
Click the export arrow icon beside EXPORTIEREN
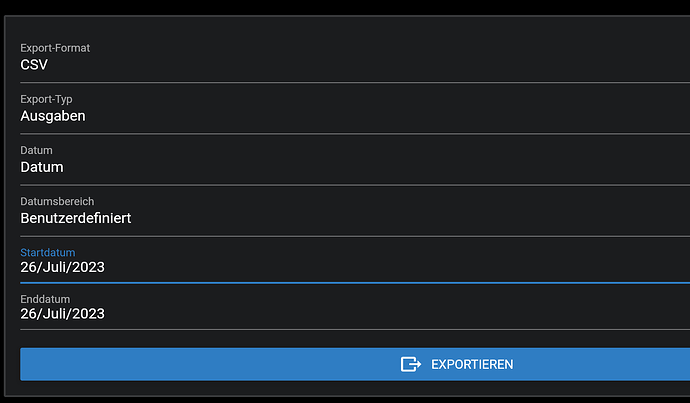coord(411,364)
